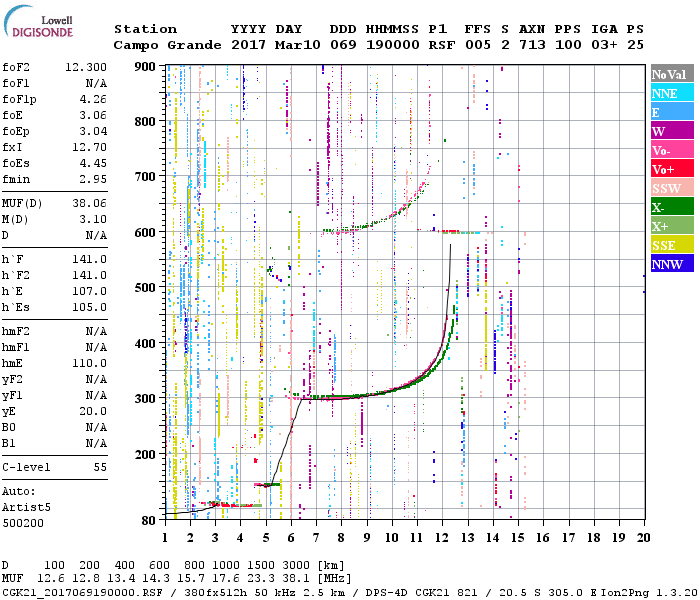
Task: Select the C-level value 55
Action: point(100,467)
